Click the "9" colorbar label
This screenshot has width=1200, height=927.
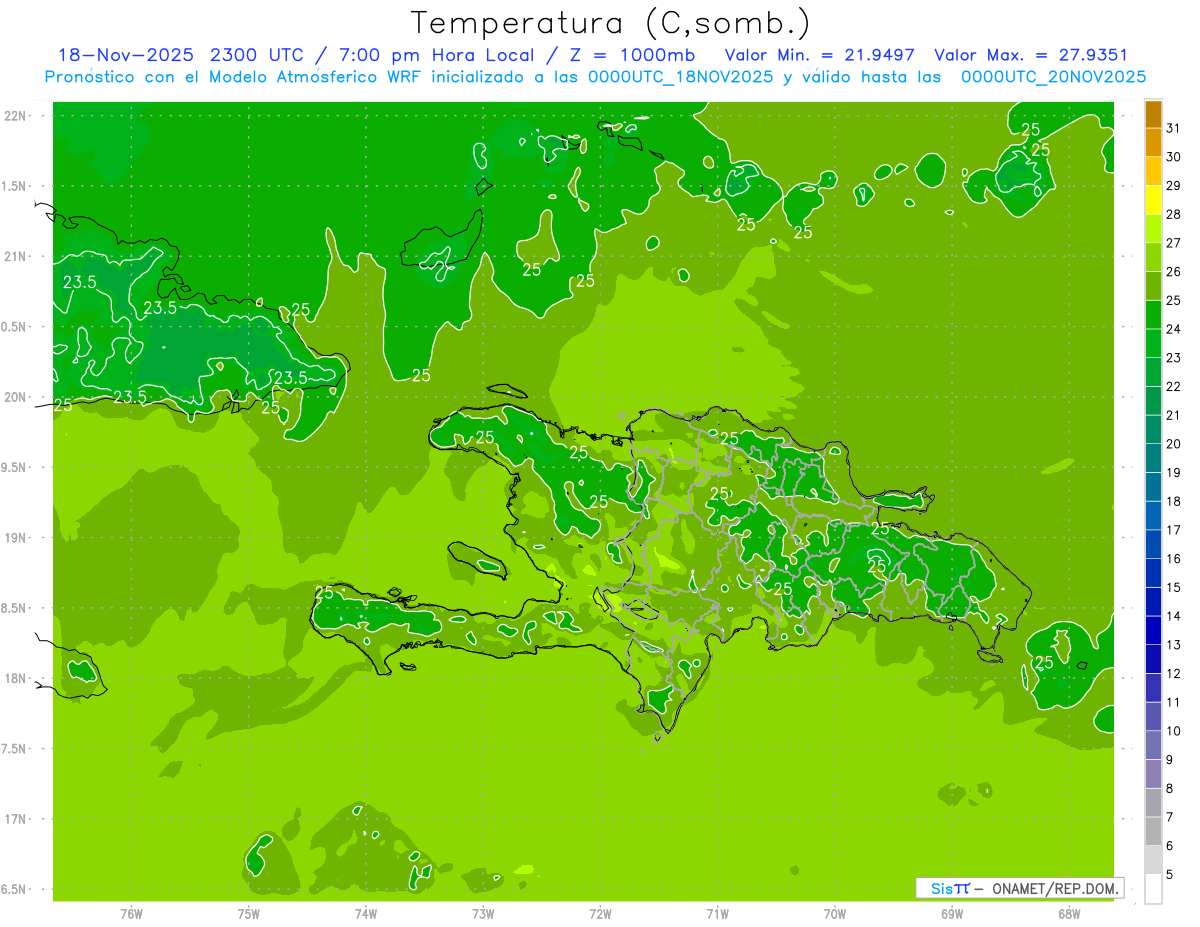click(1169, 760)
